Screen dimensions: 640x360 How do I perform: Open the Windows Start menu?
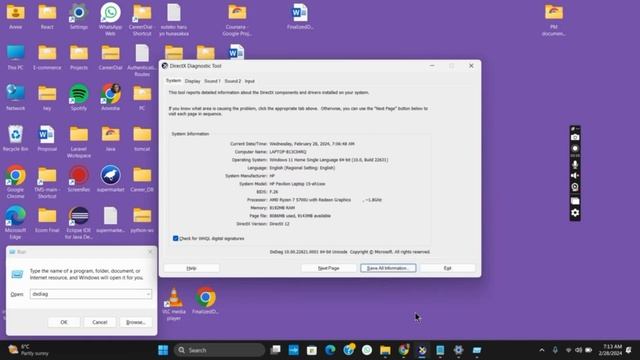[x=163, y=350]
